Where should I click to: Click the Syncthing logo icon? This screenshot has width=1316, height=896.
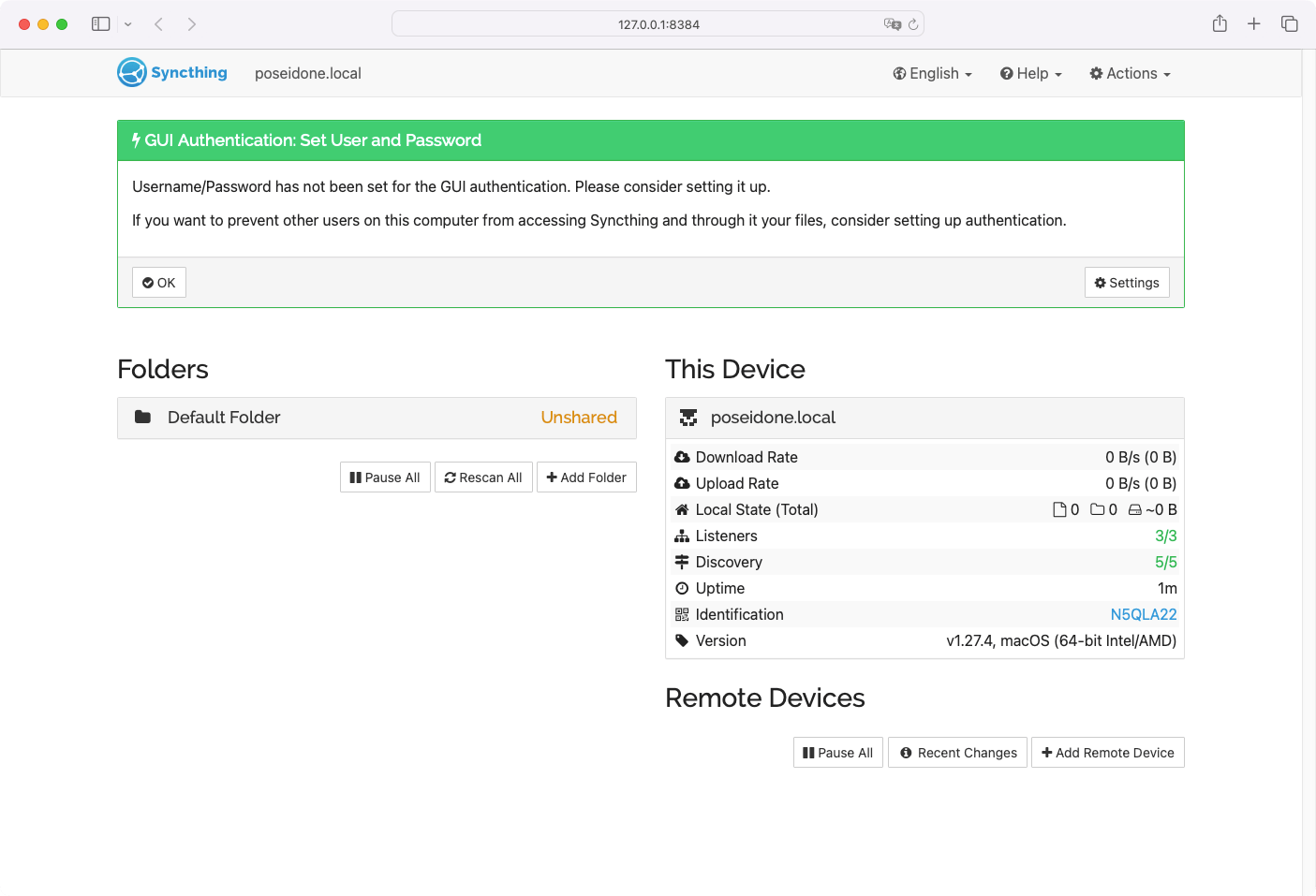coord(132,73)
